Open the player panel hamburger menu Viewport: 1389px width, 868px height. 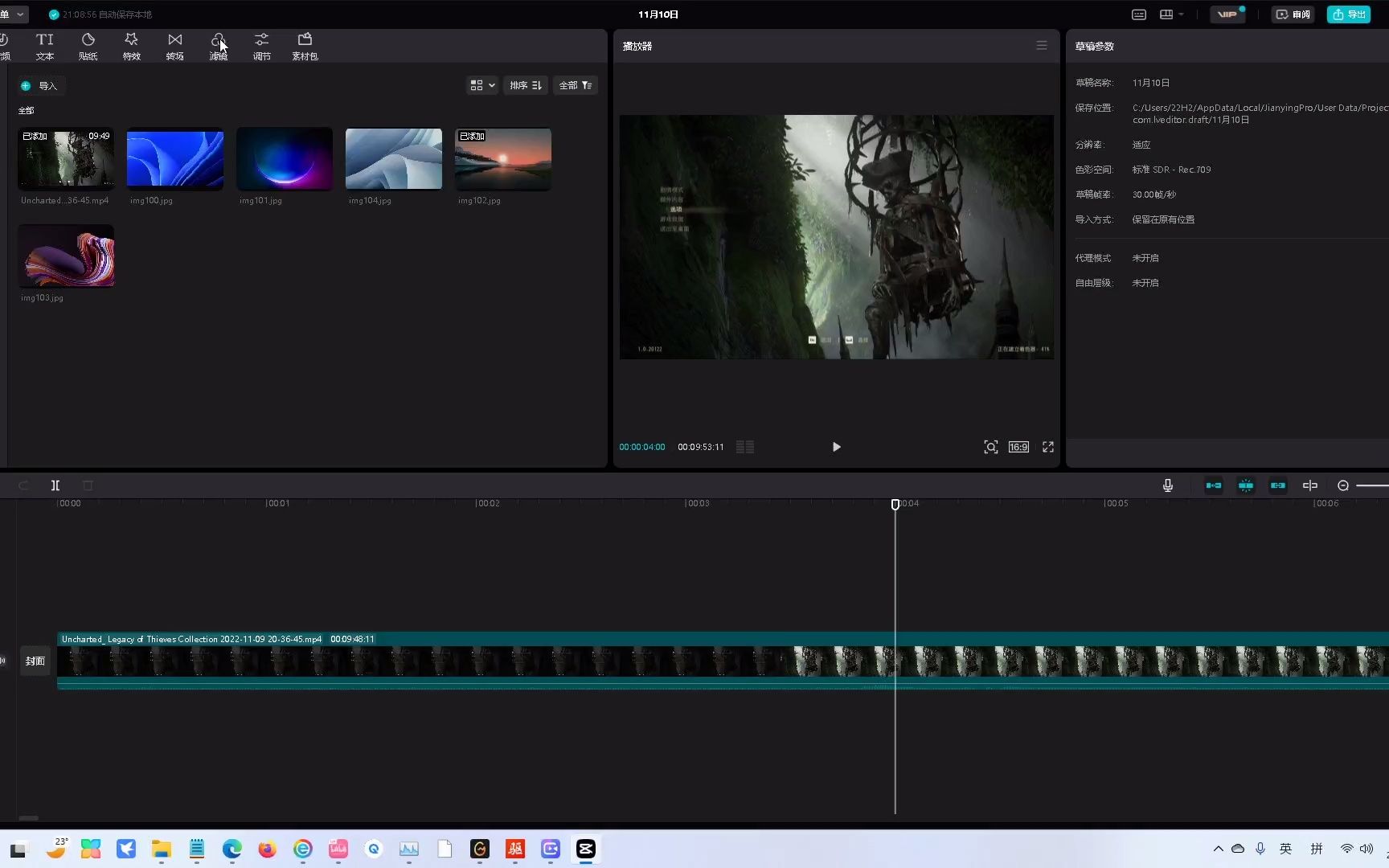[x=1042, y=46]
